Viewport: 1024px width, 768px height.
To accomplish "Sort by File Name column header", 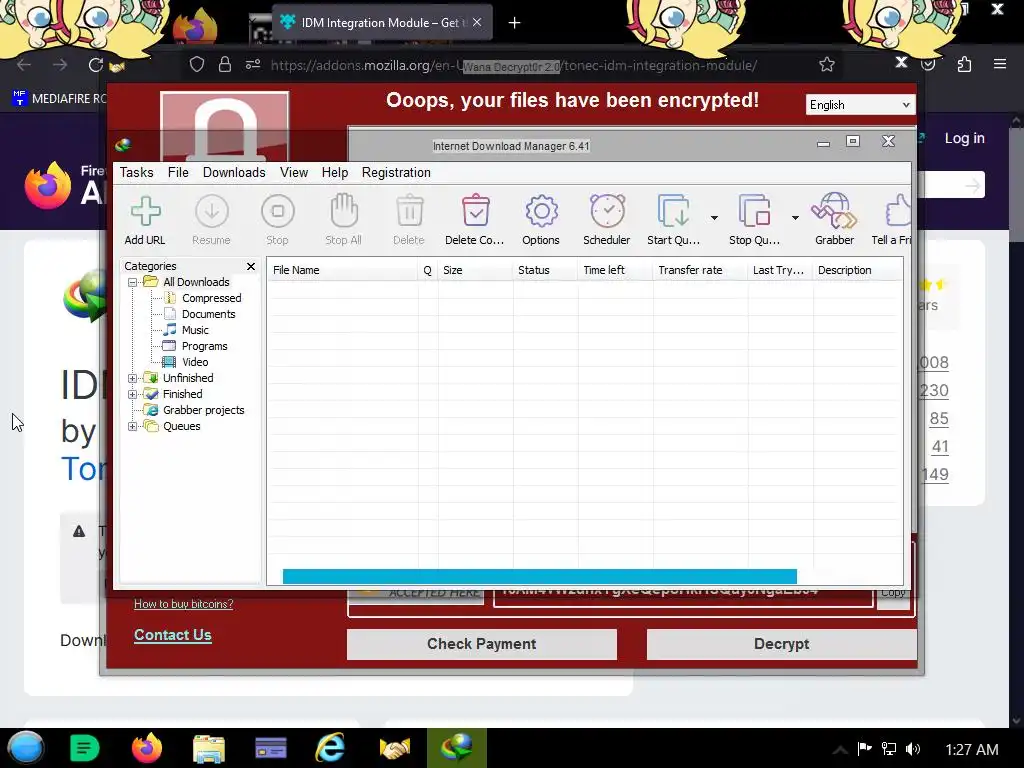I will point(343,270).
